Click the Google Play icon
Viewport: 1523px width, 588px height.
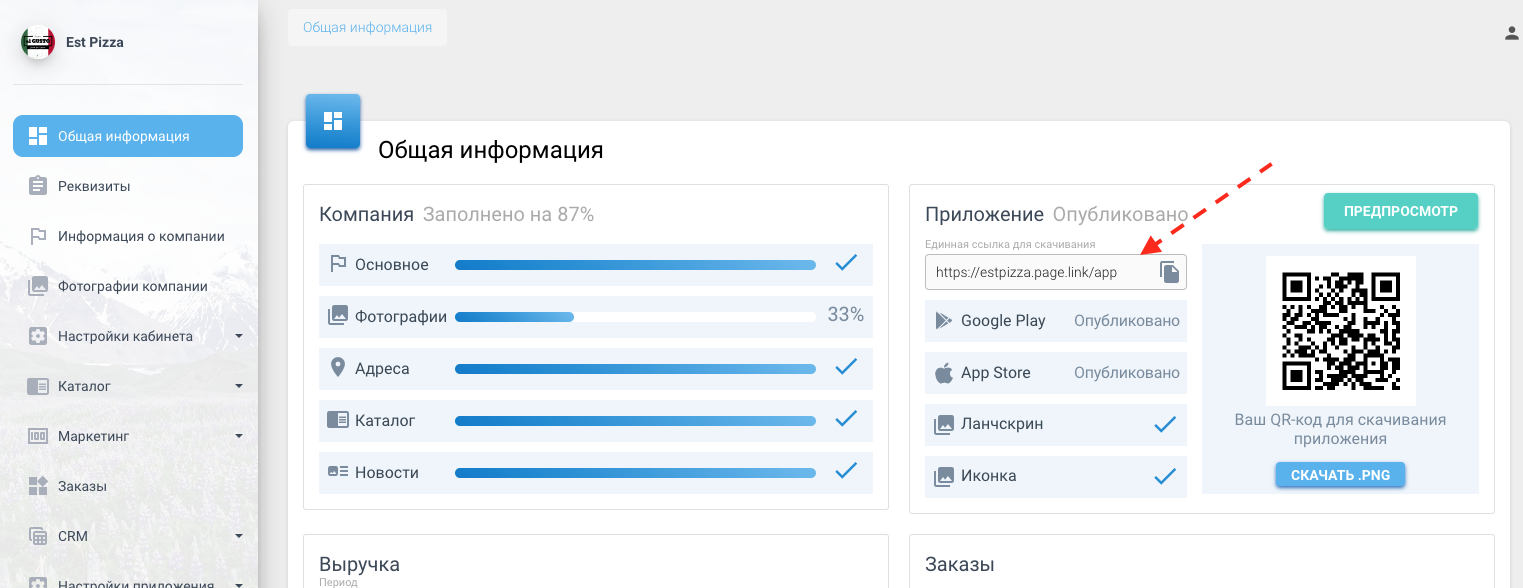943,321
